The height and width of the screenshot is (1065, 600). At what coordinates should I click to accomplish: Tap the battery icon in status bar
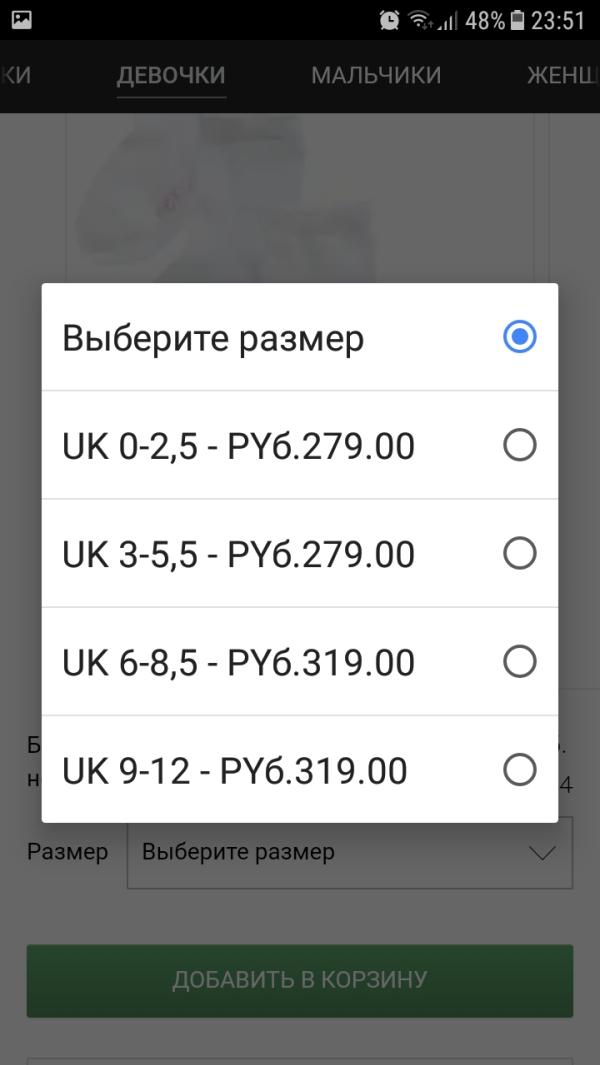(518, 20)
